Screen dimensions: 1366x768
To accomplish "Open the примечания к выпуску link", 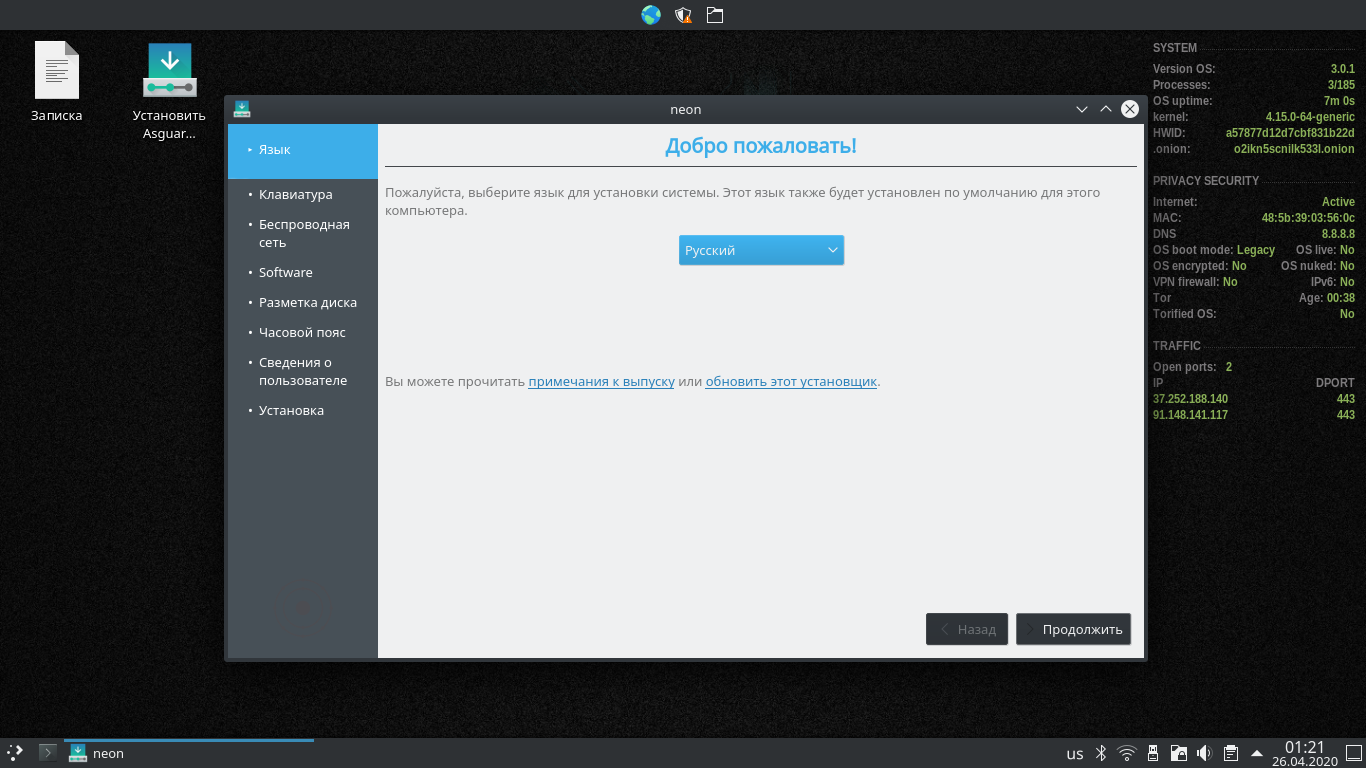I will (601, 381).
